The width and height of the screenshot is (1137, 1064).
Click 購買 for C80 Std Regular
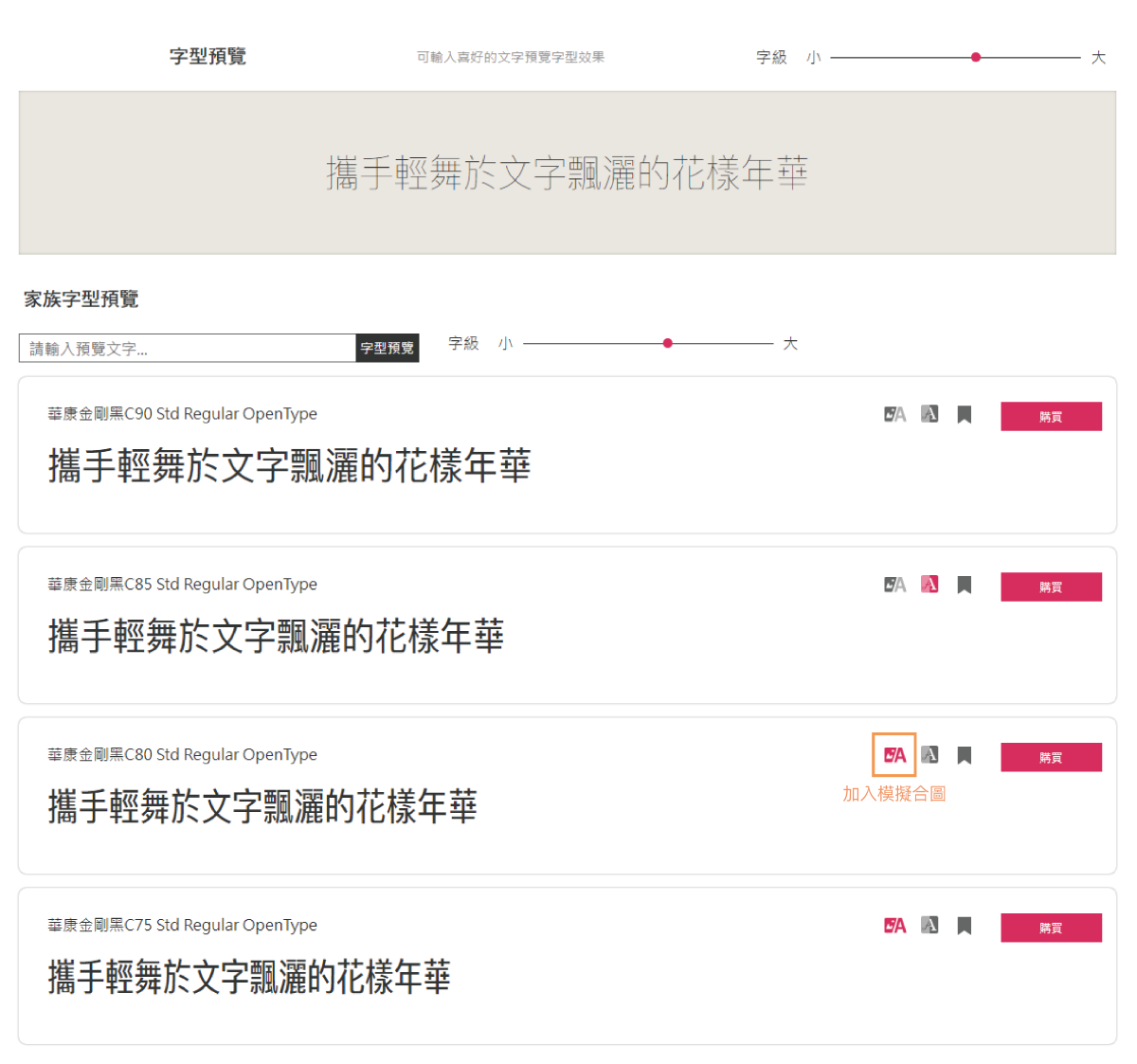point(1051,757)
